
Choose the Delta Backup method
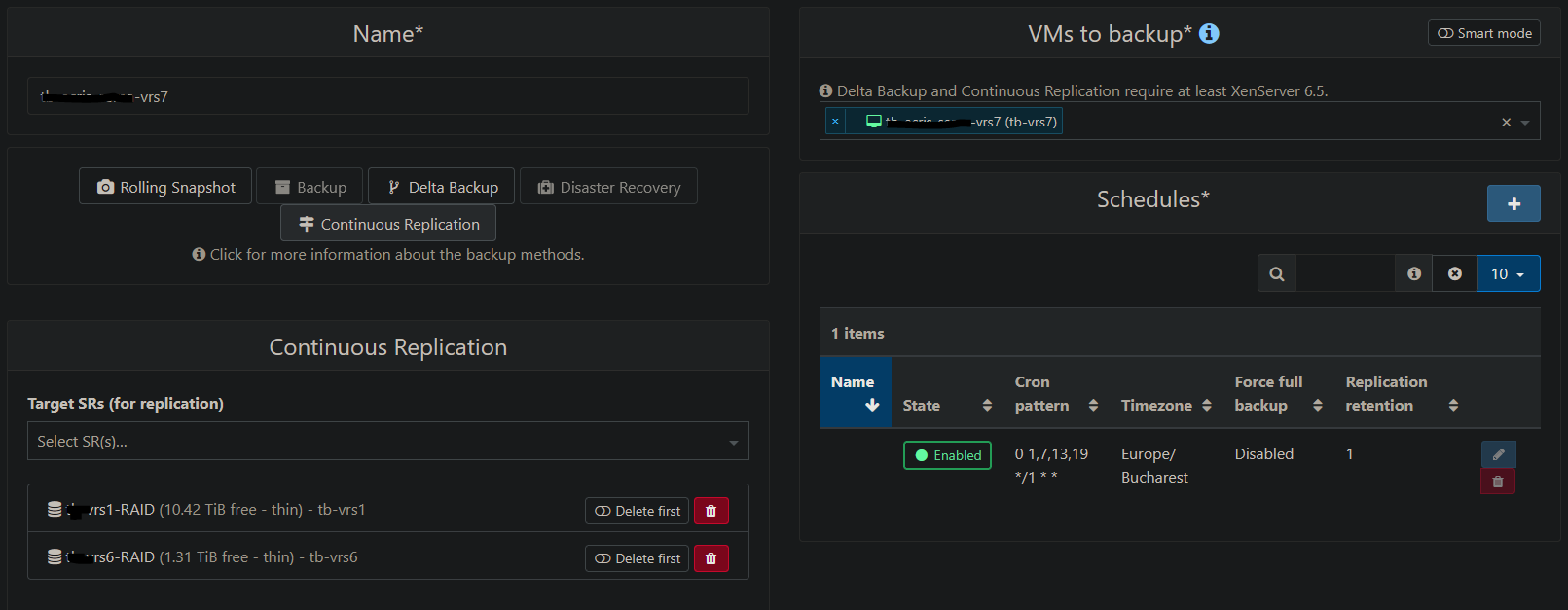tap(442, 187)
